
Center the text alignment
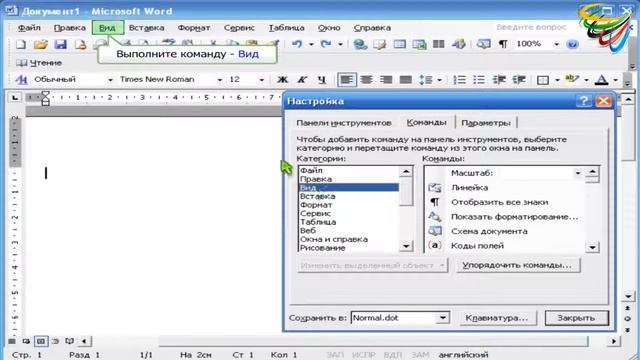coord(366,80)
